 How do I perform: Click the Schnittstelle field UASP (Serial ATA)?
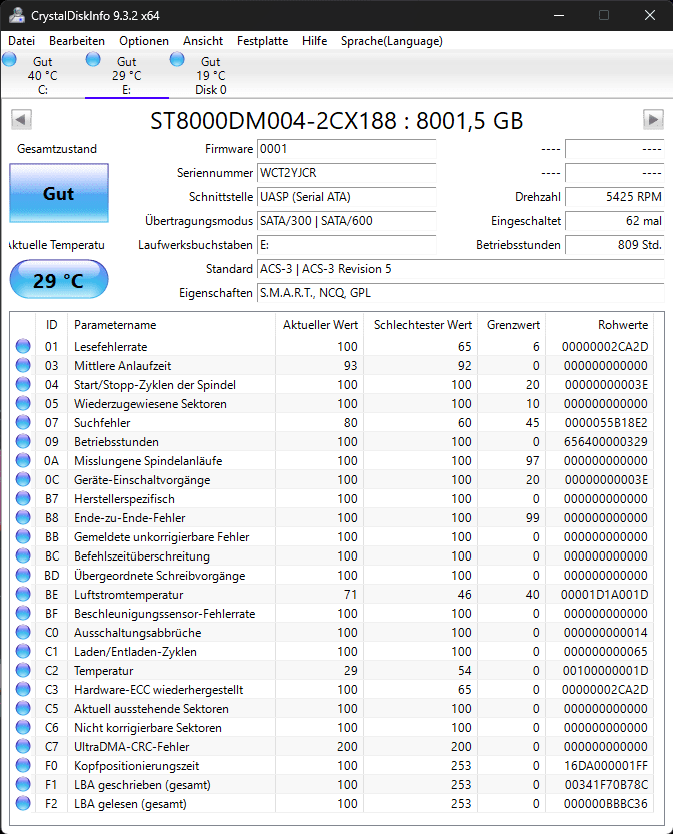pos(346,197)
